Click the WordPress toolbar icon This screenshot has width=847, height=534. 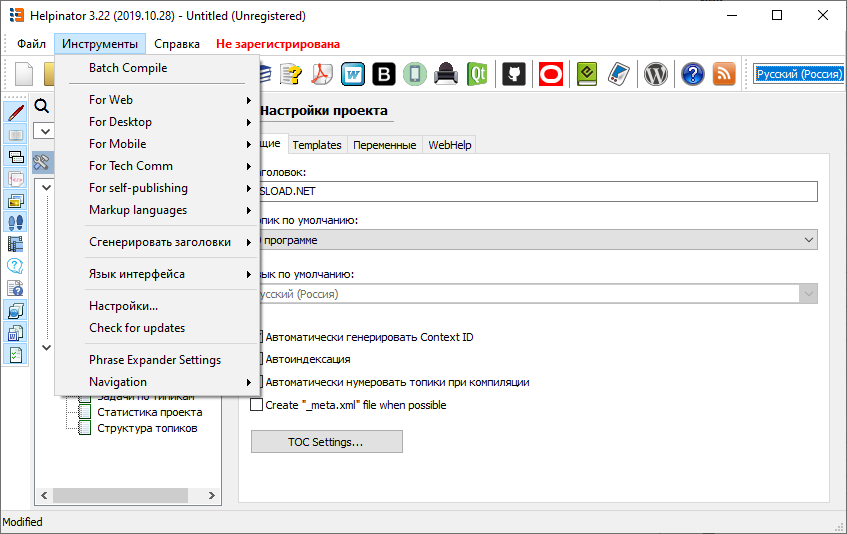pos(656,74)
